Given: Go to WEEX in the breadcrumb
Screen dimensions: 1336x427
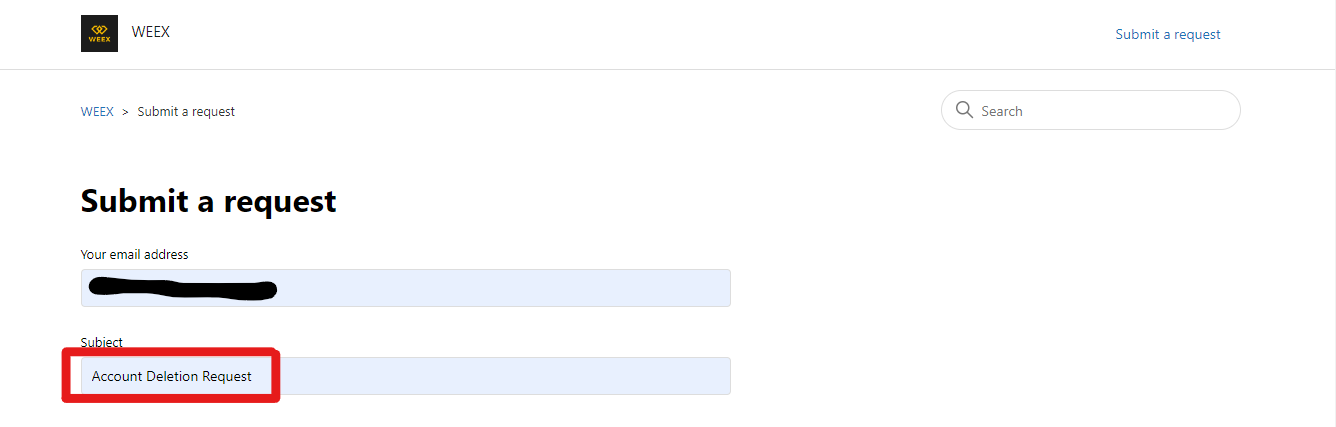Looking at the screenshot, I should [x=97, y=111].
